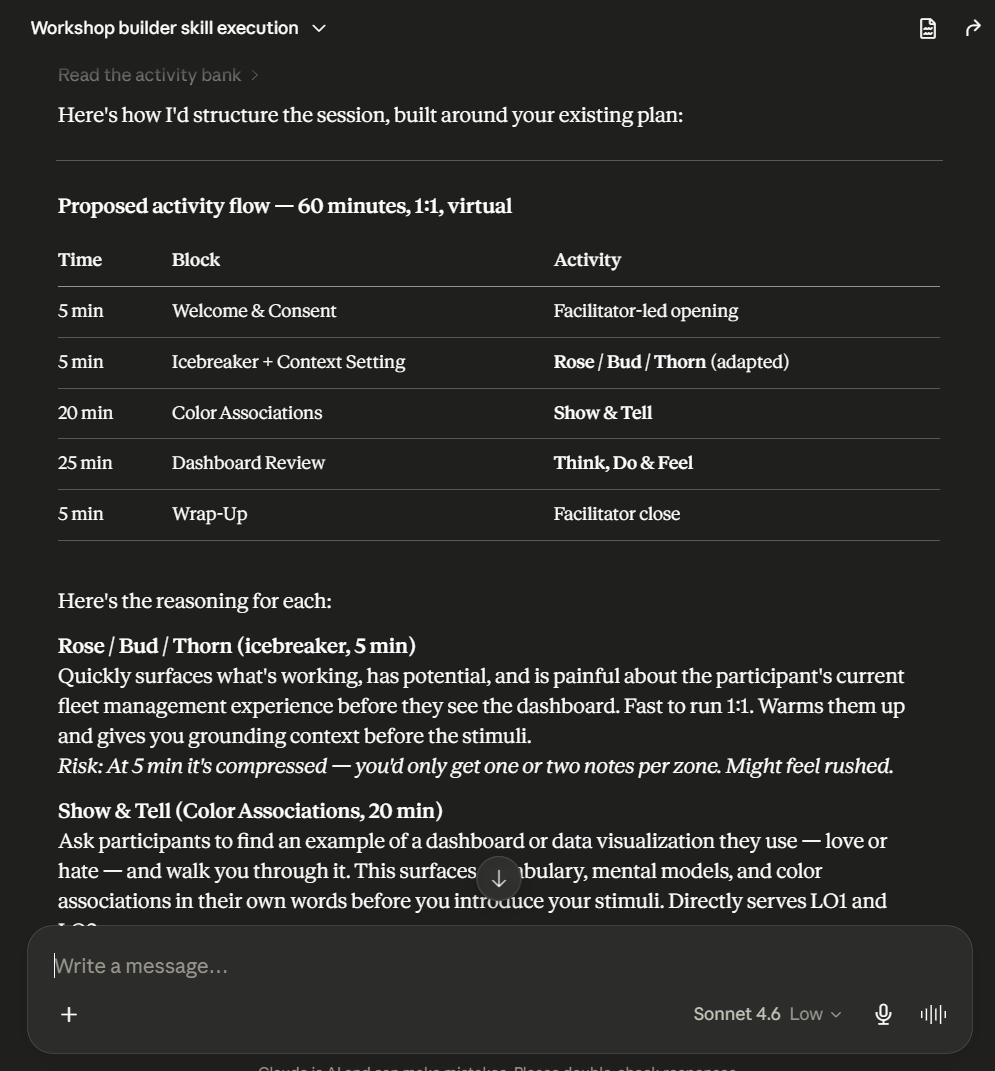Viewport: 995px width, 1071px height.
Task: Click the scroll-to-bottom arrow button
Action: pos(499,879)
